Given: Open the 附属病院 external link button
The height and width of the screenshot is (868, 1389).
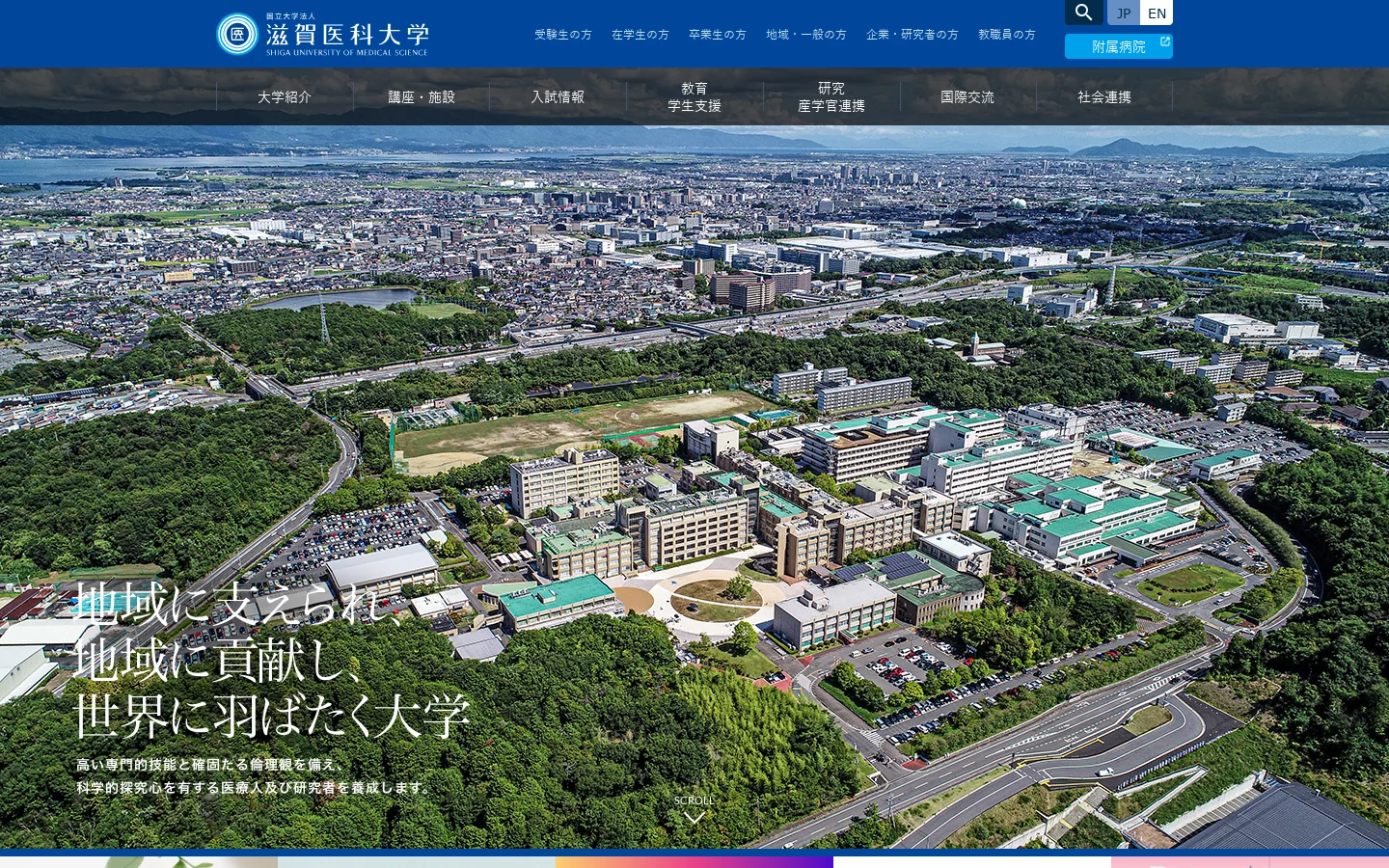Looking at the screenshot, I should (1119, 46).
